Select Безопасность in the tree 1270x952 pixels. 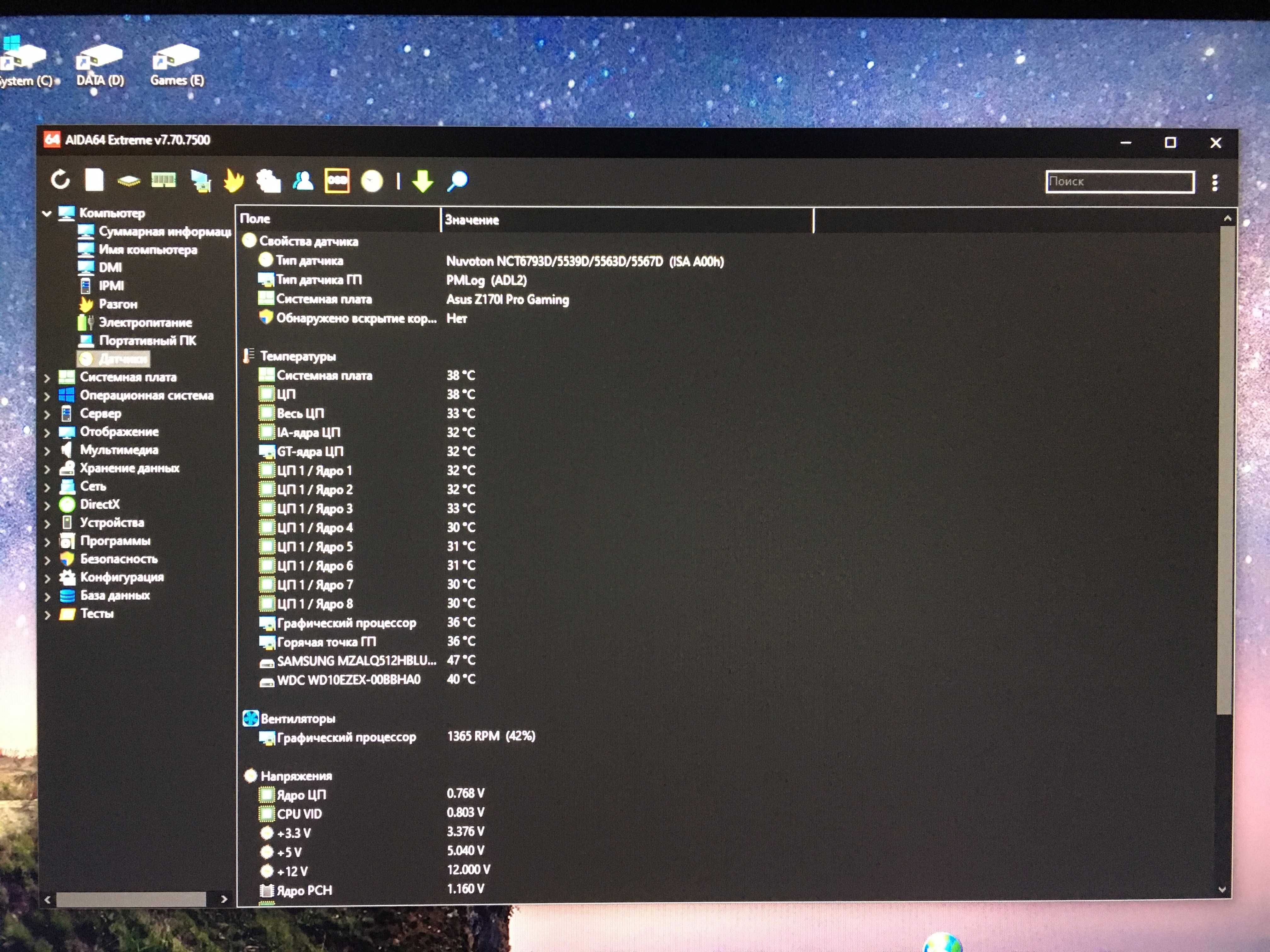coord(118,559)
